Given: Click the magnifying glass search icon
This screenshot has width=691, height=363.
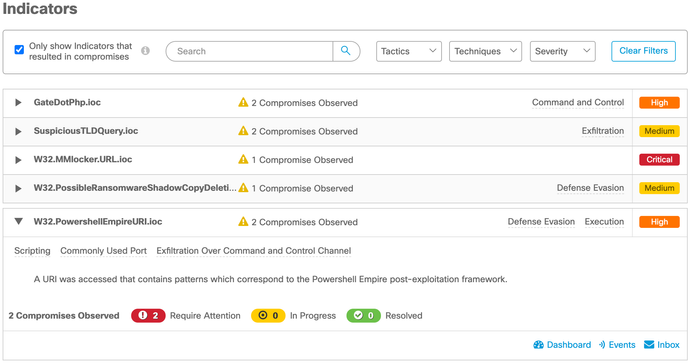Looking at the screenshot, I should [x=346, y=51].
